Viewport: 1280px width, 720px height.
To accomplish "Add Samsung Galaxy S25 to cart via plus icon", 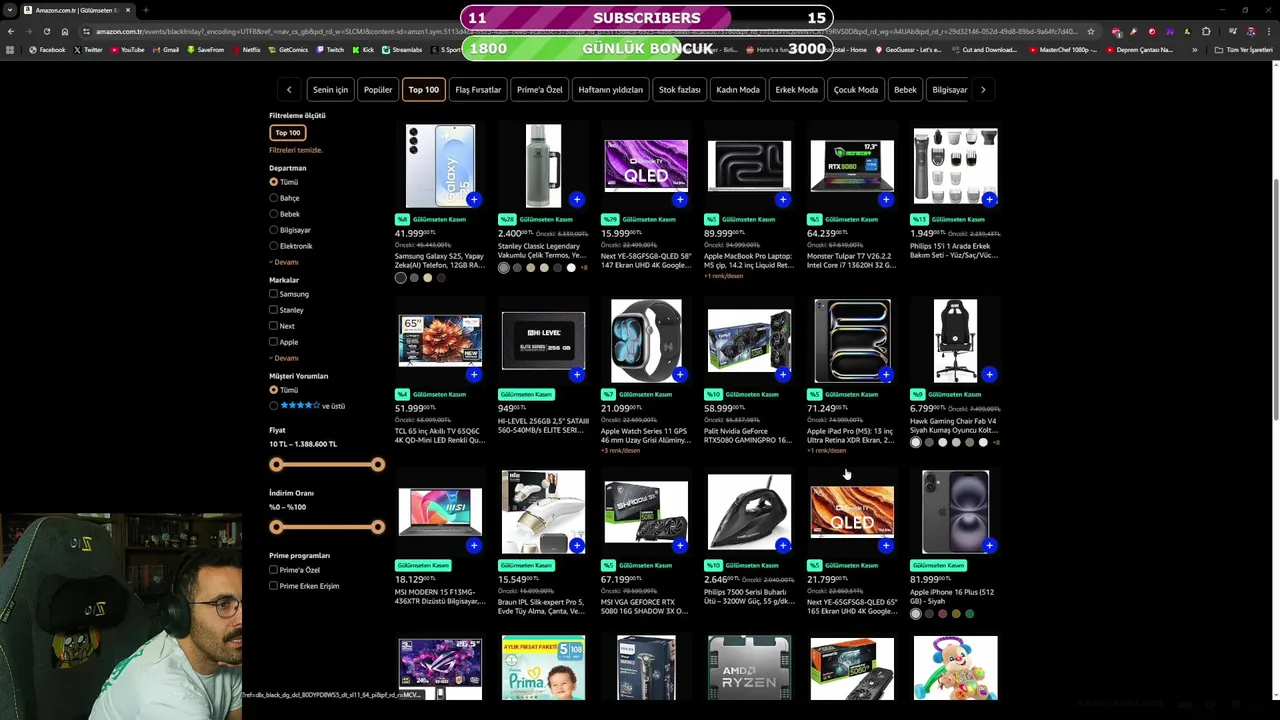I will point(474,199).
